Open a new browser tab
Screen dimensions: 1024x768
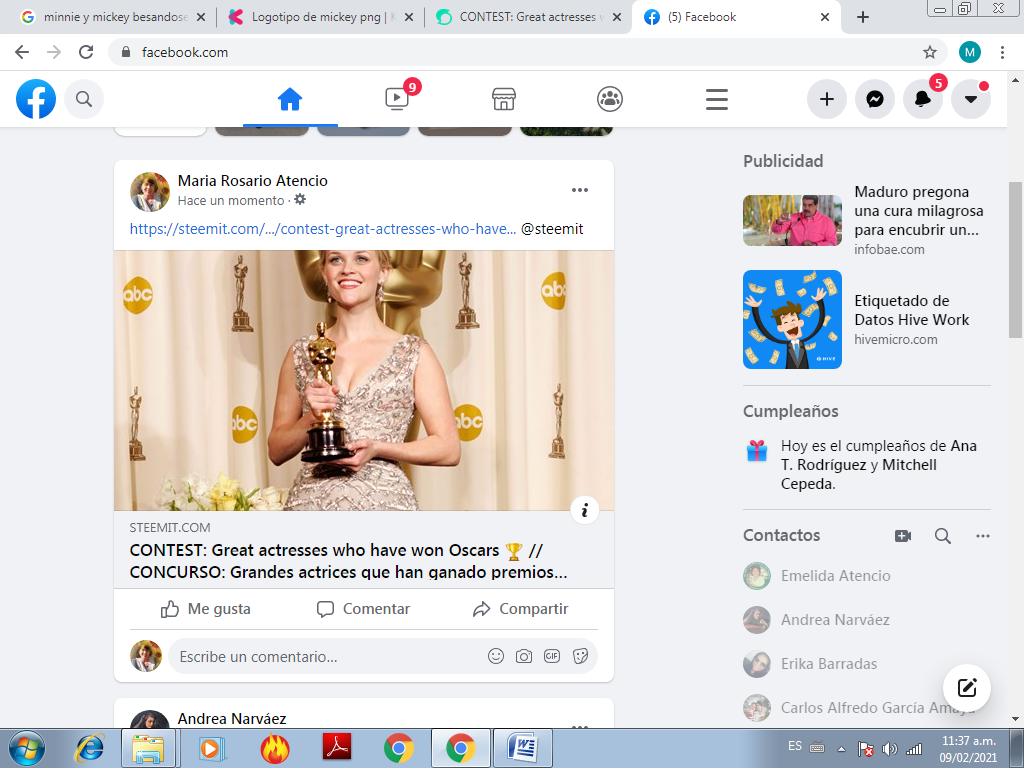coord(863,18)
